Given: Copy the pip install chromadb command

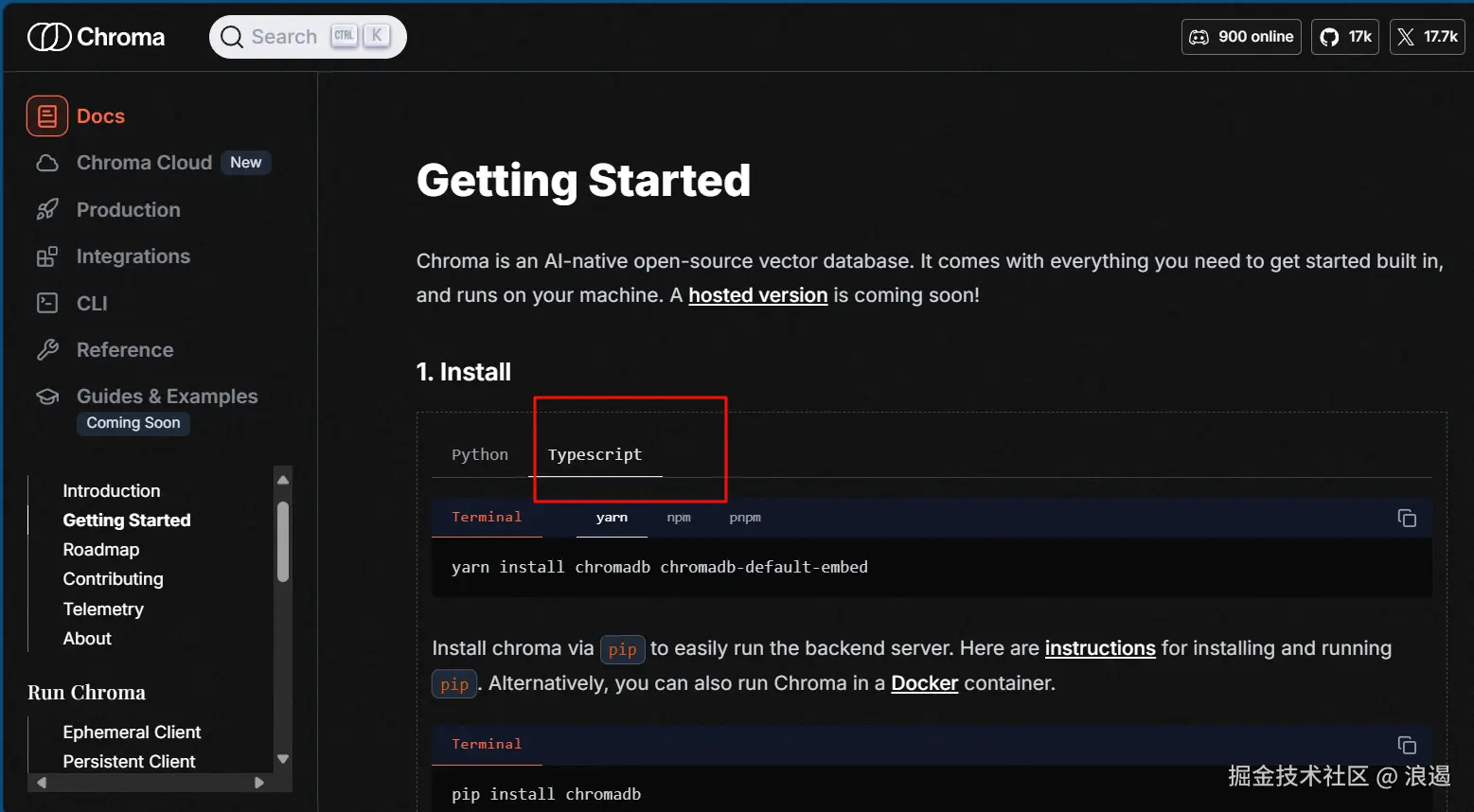Looking at the screenshot, I should point(1407,745).
